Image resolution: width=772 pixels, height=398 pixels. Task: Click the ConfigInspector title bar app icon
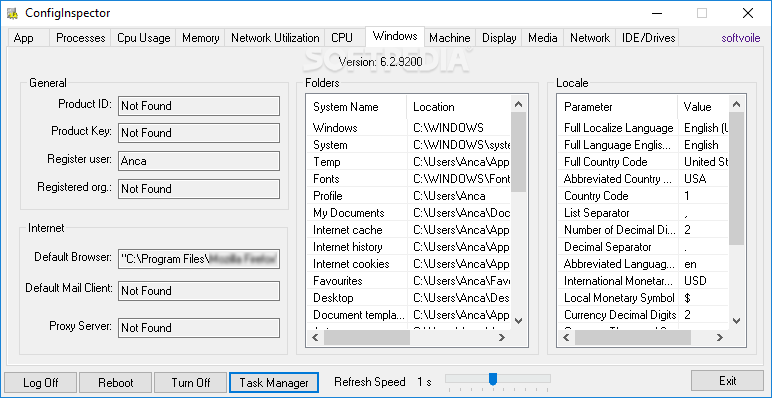13,13
